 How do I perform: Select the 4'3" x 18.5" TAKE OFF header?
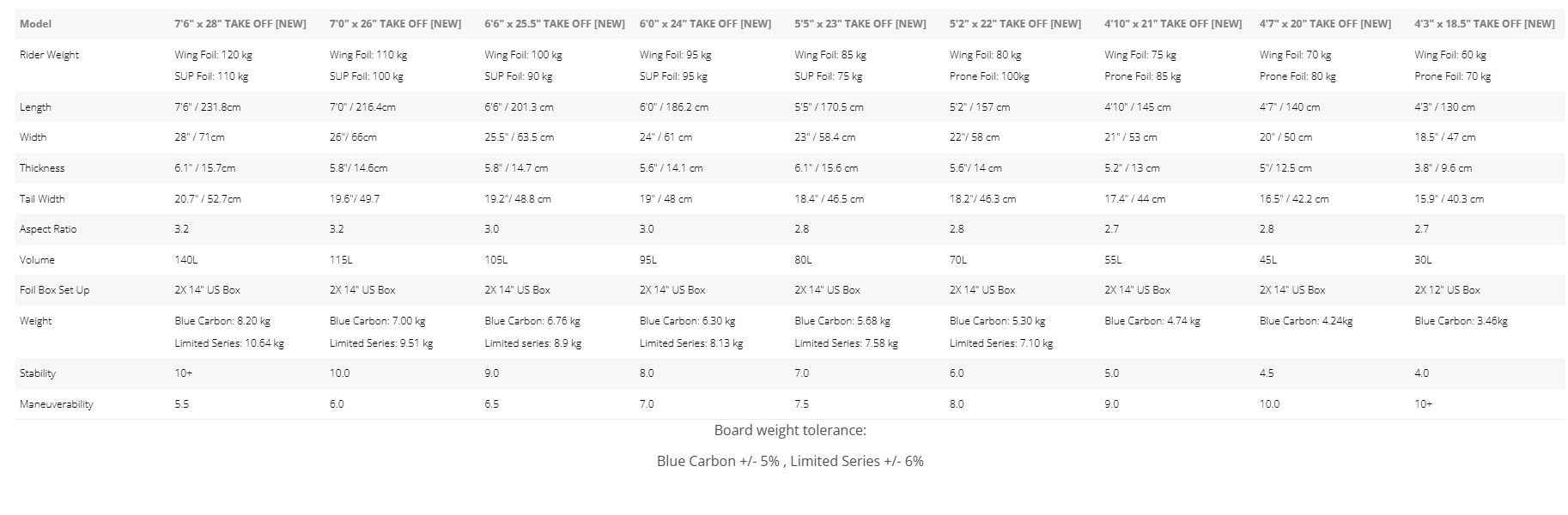[x=1485, y=24]
